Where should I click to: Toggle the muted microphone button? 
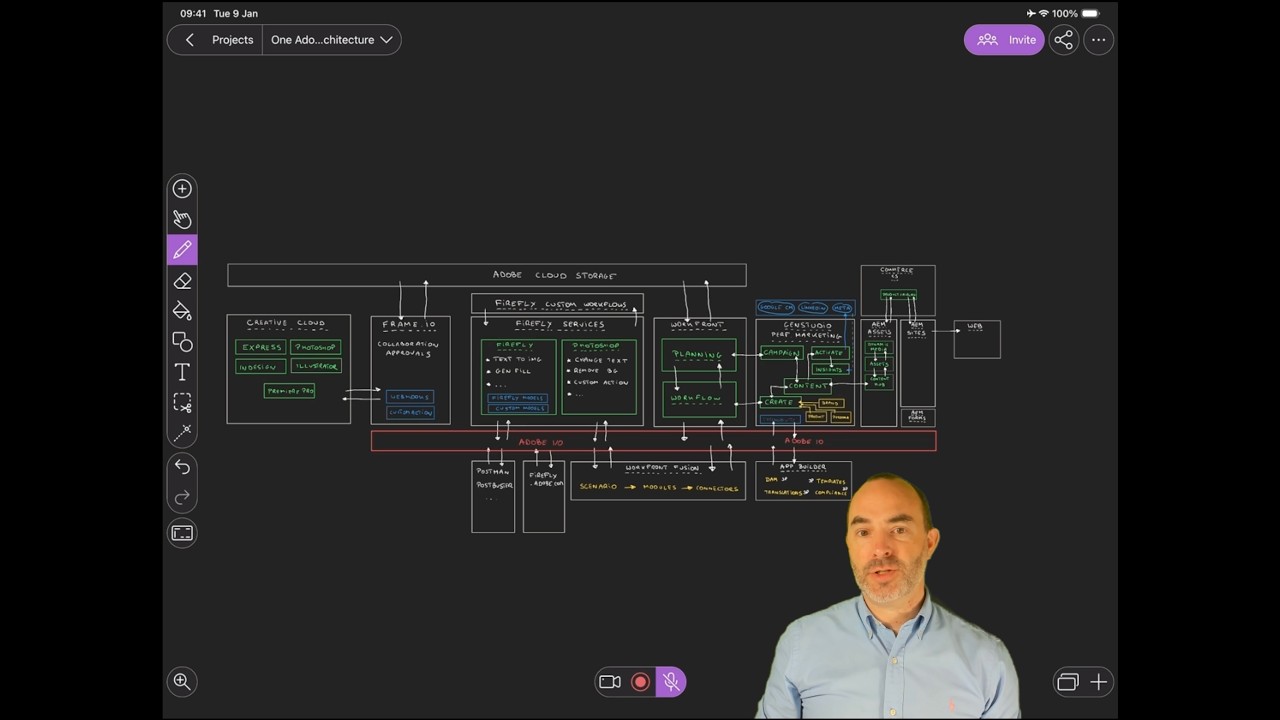tap(671, 682)
